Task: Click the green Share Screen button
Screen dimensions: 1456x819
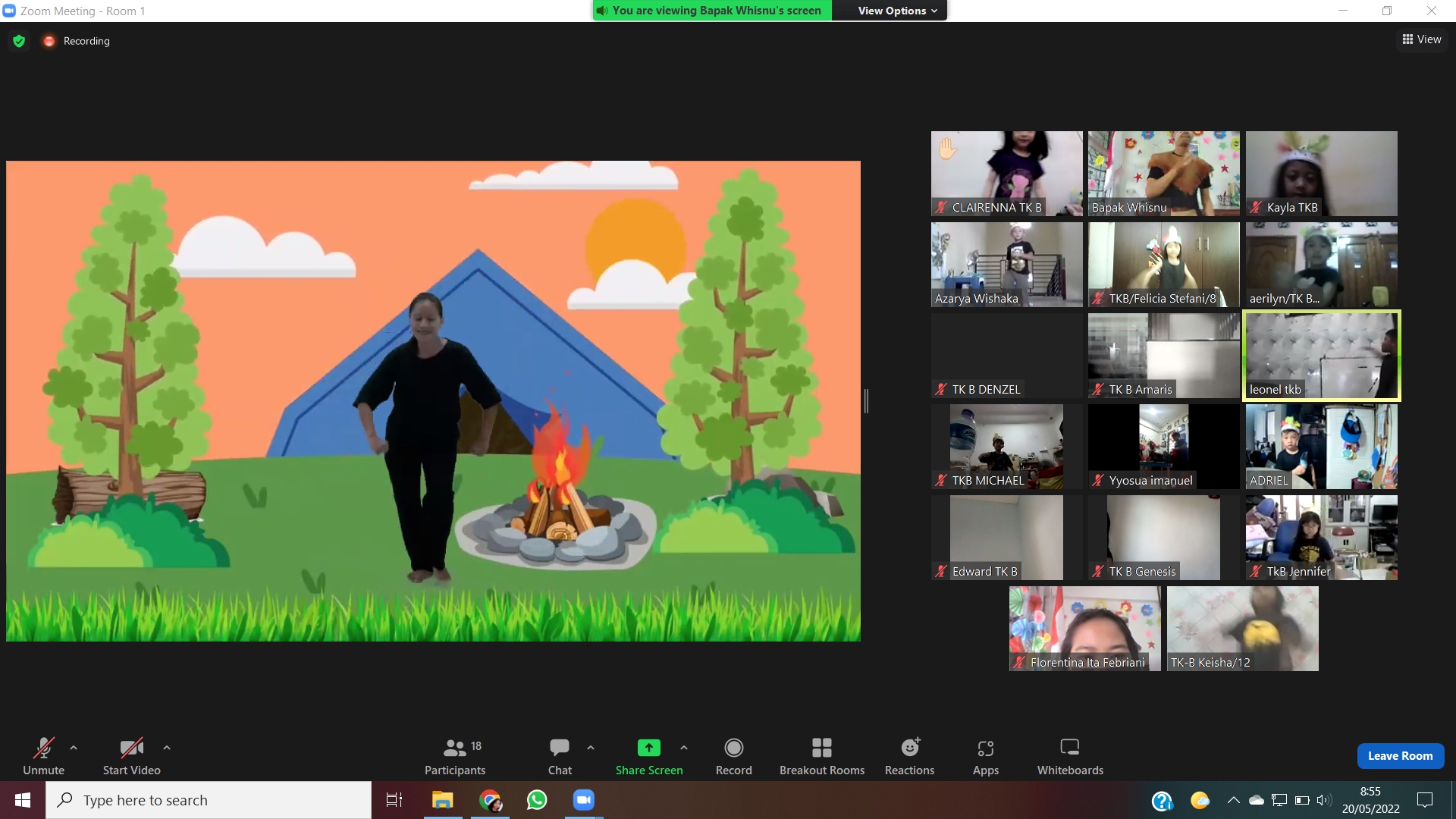Action: point(649,756)
